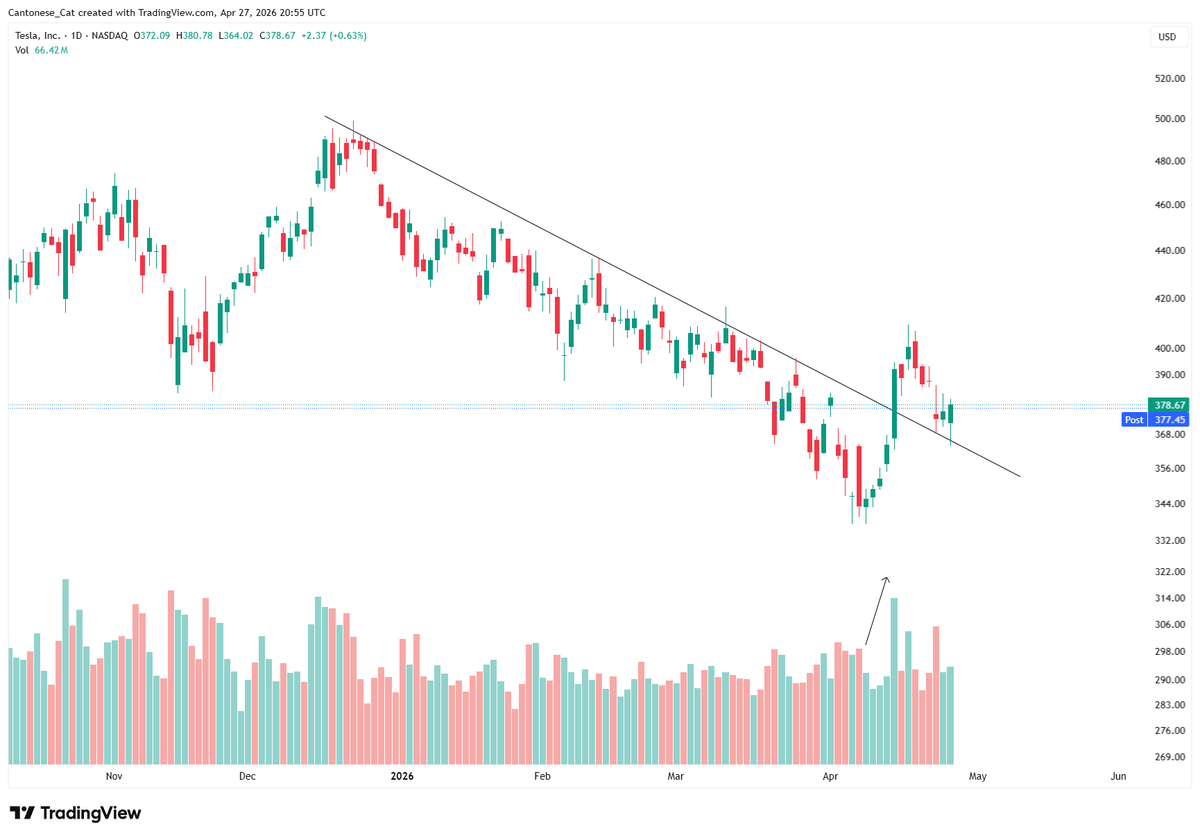Click the 420.00 price axis label
Viewport: 1200px width, 838px height.
pyautogui.click(x=1169, y=299)
